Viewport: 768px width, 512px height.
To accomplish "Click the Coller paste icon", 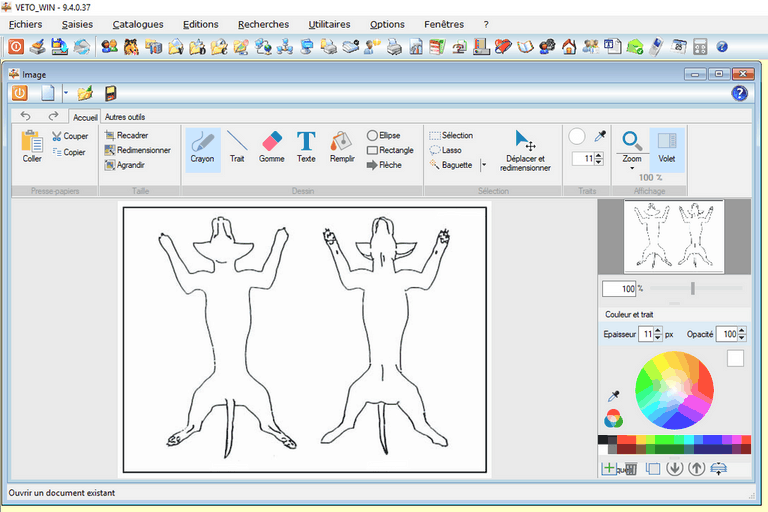I will coord(32,146).
